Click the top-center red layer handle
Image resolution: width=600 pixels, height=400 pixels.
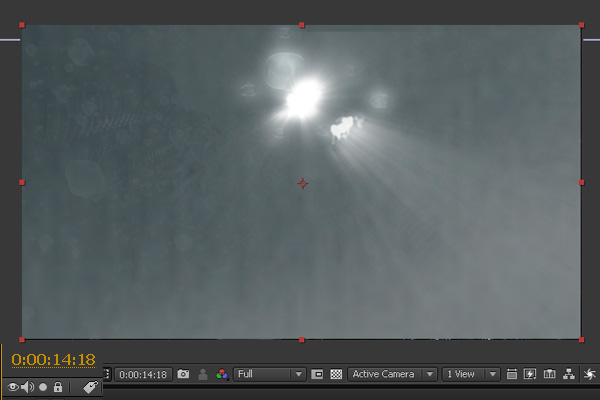(302, 25)
